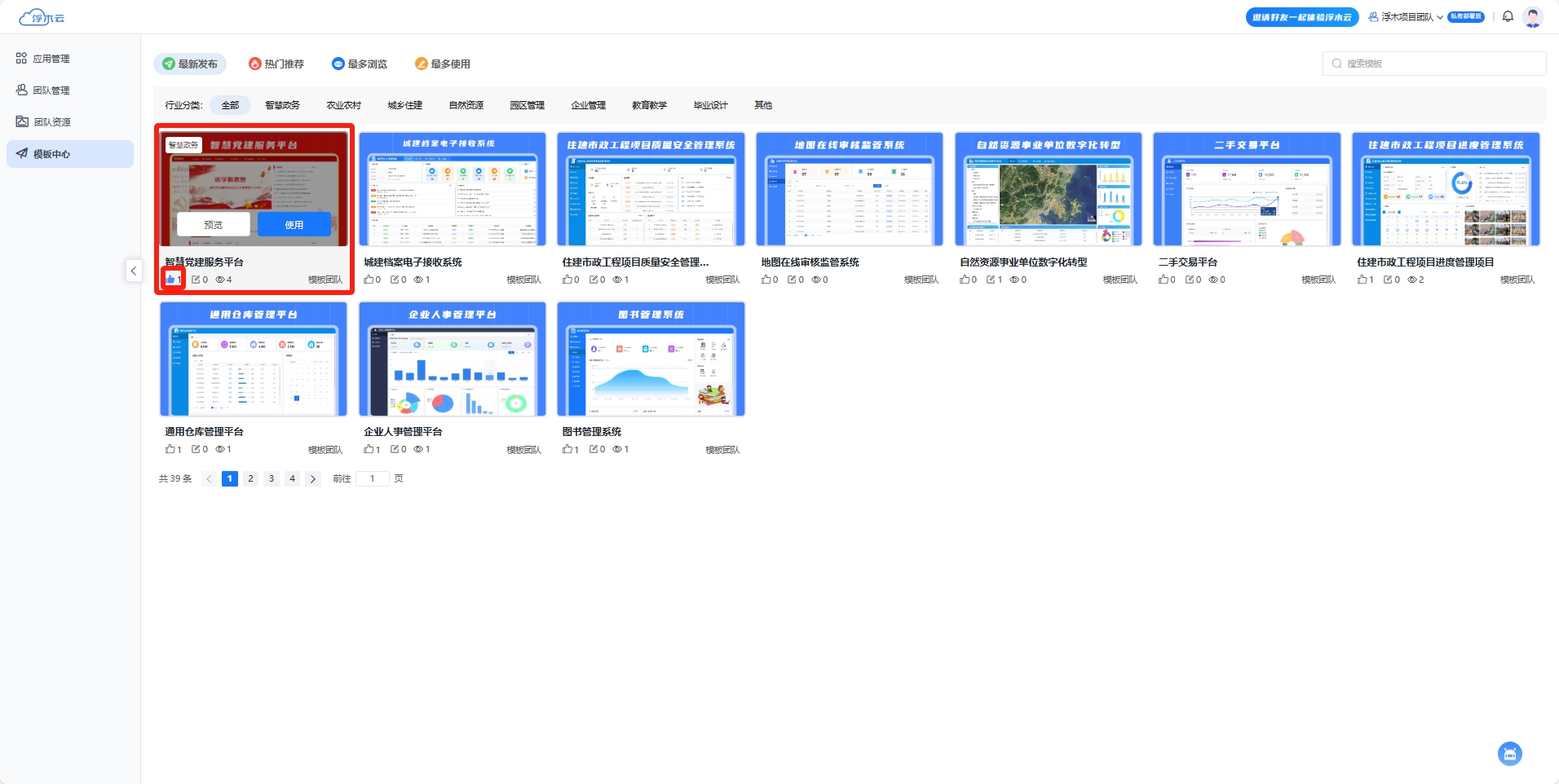Click 预览 to preview 智慧党建服务平台

(x=214, y=225)
